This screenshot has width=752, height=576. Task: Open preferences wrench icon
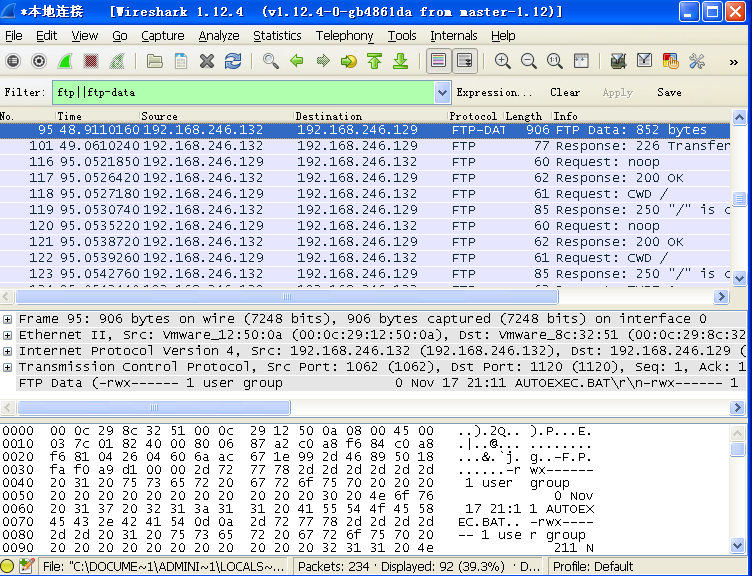point(696,61)
